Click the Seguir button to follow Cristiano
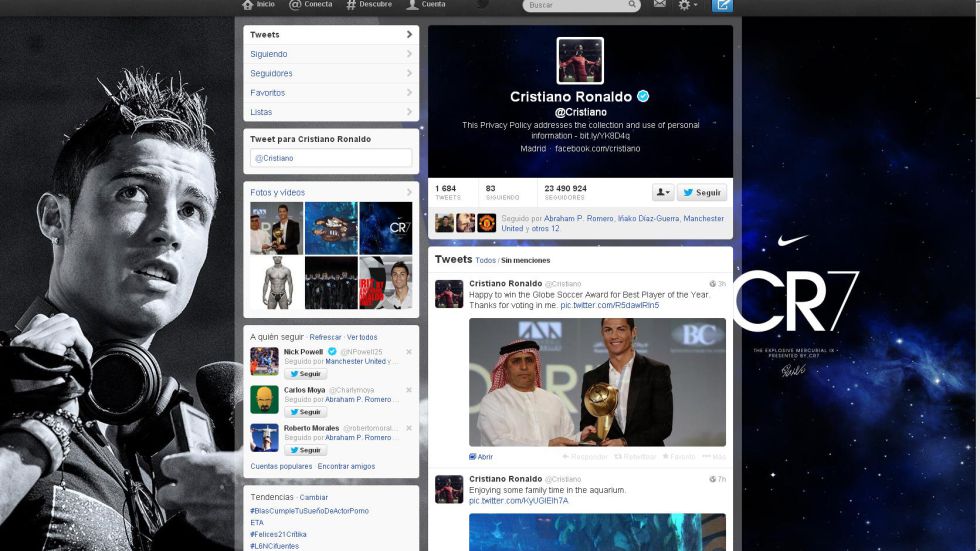Viewport: 980px width, 551px height. point(702,192)
